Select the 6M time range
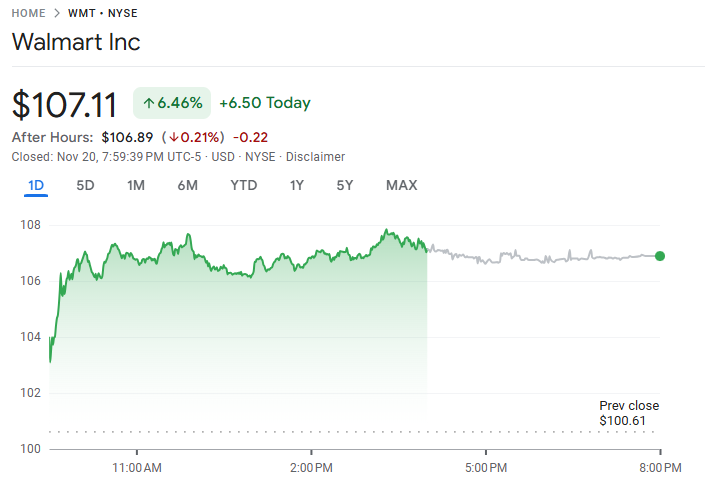Image resolution: width=705 pixels, height=486 pixels. point(188,185)
